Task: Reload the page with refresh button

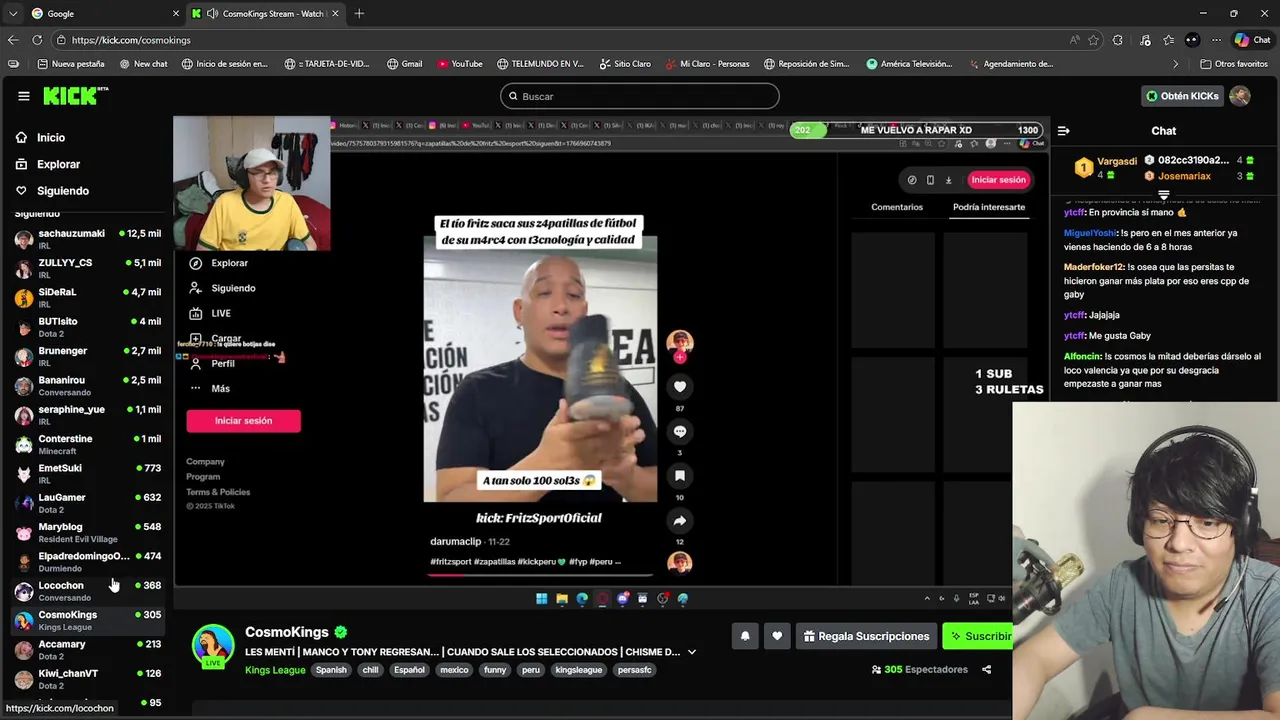Action: tap(37, 40)
